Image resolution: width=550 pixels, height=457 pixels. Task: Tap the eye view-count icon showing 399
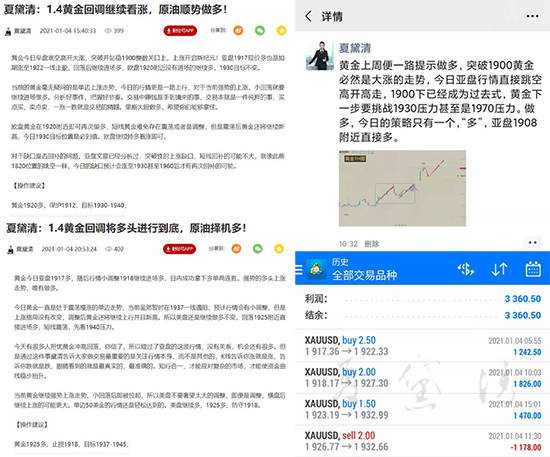point(108,31)
